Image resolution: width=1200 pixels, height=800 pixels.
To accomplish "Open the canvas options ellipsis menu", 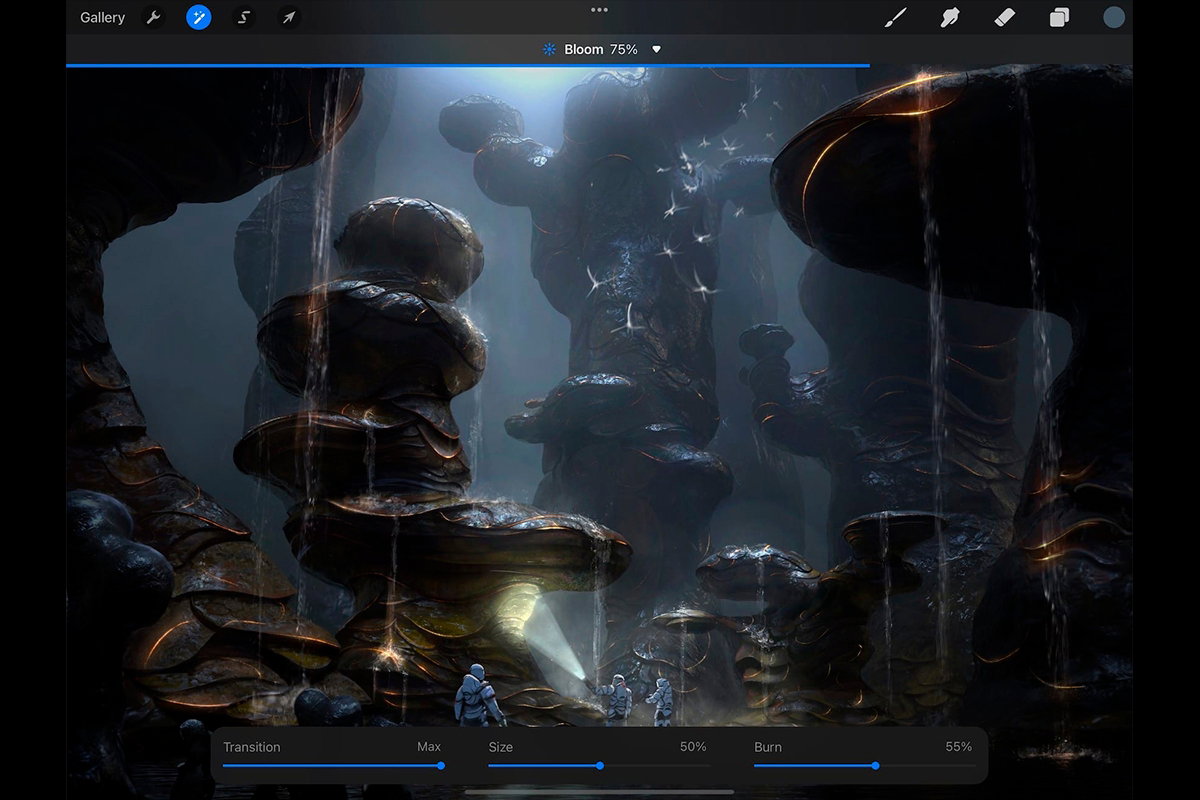I will (599, 9).
